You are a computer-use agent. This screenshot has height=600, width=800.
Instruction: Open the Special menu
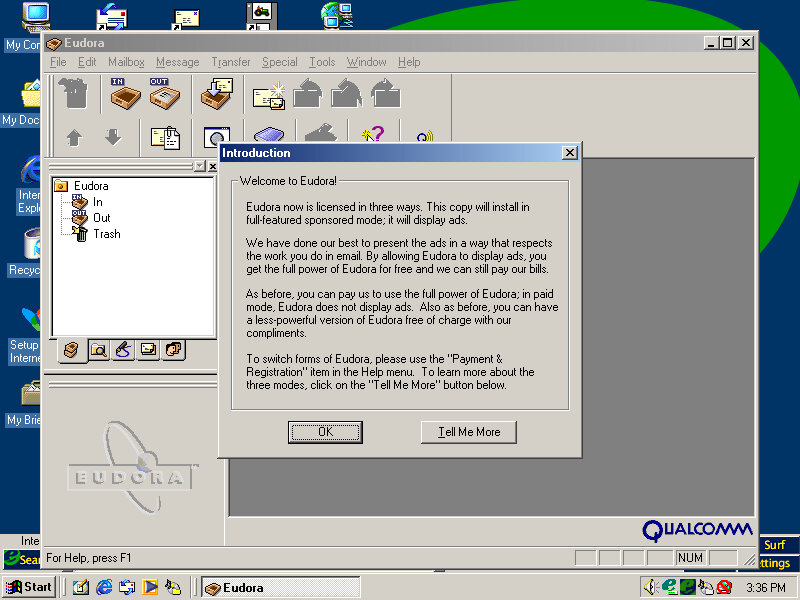point(279,62)
